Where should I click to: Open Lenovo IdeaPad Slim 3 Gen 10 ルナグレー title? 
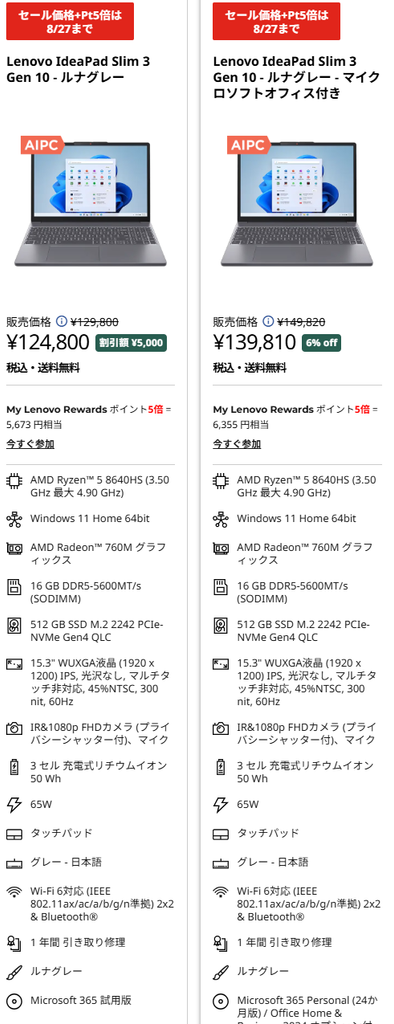pos(78,70)
